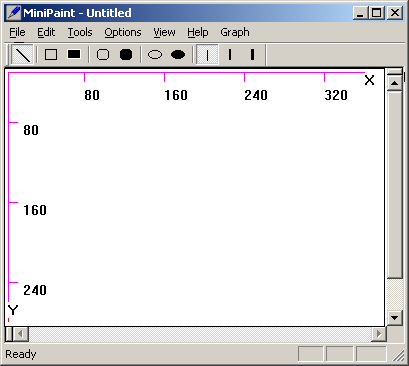Viewport: 409px width, 366px height.
Task: Click the Y axis label on canvas
Action: [13, 310]
